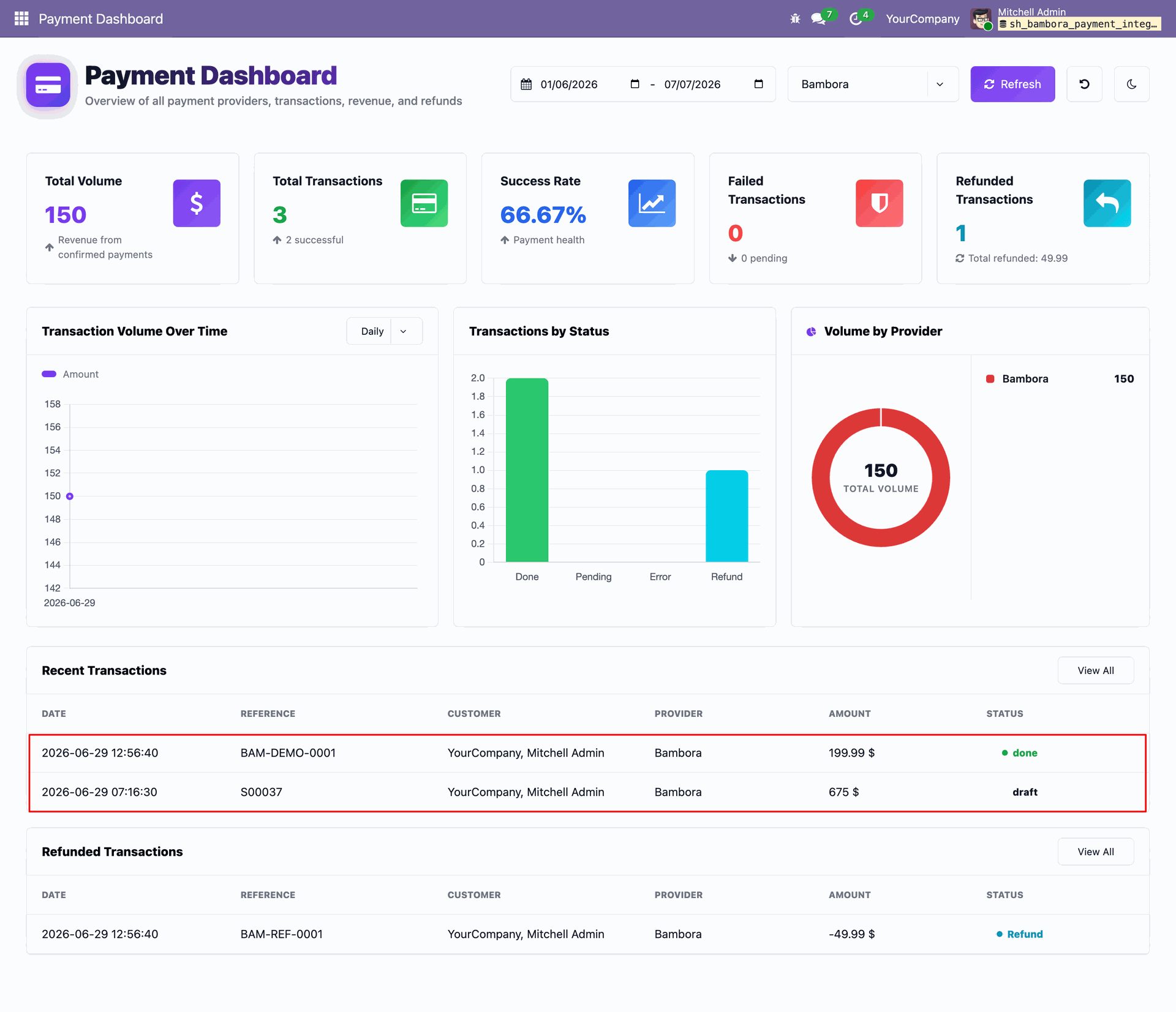This screenshot has height=1012, width=1176.
Task: Open the activities clock icon
Action: 856,19
